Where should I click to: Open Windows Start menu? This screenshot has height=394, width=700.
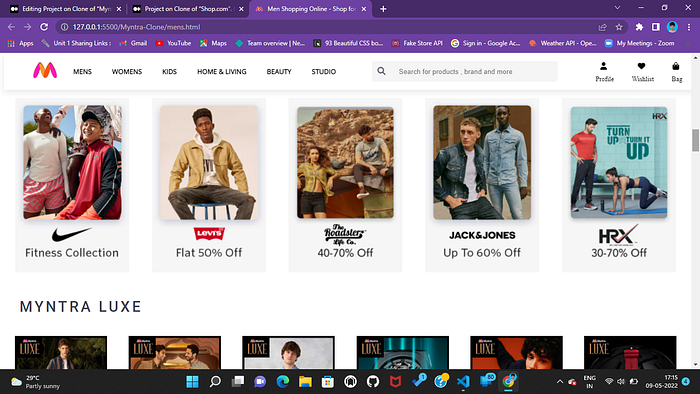tap(192, 382)
